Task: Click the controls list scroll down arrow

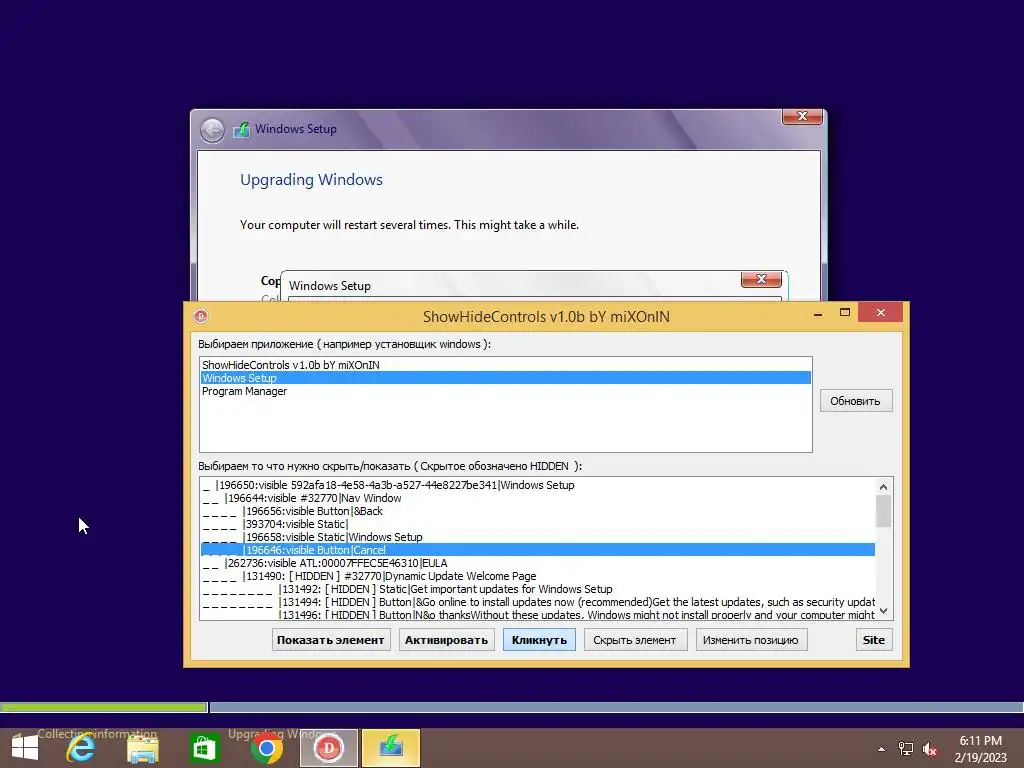Action: [x=884, y=611]
